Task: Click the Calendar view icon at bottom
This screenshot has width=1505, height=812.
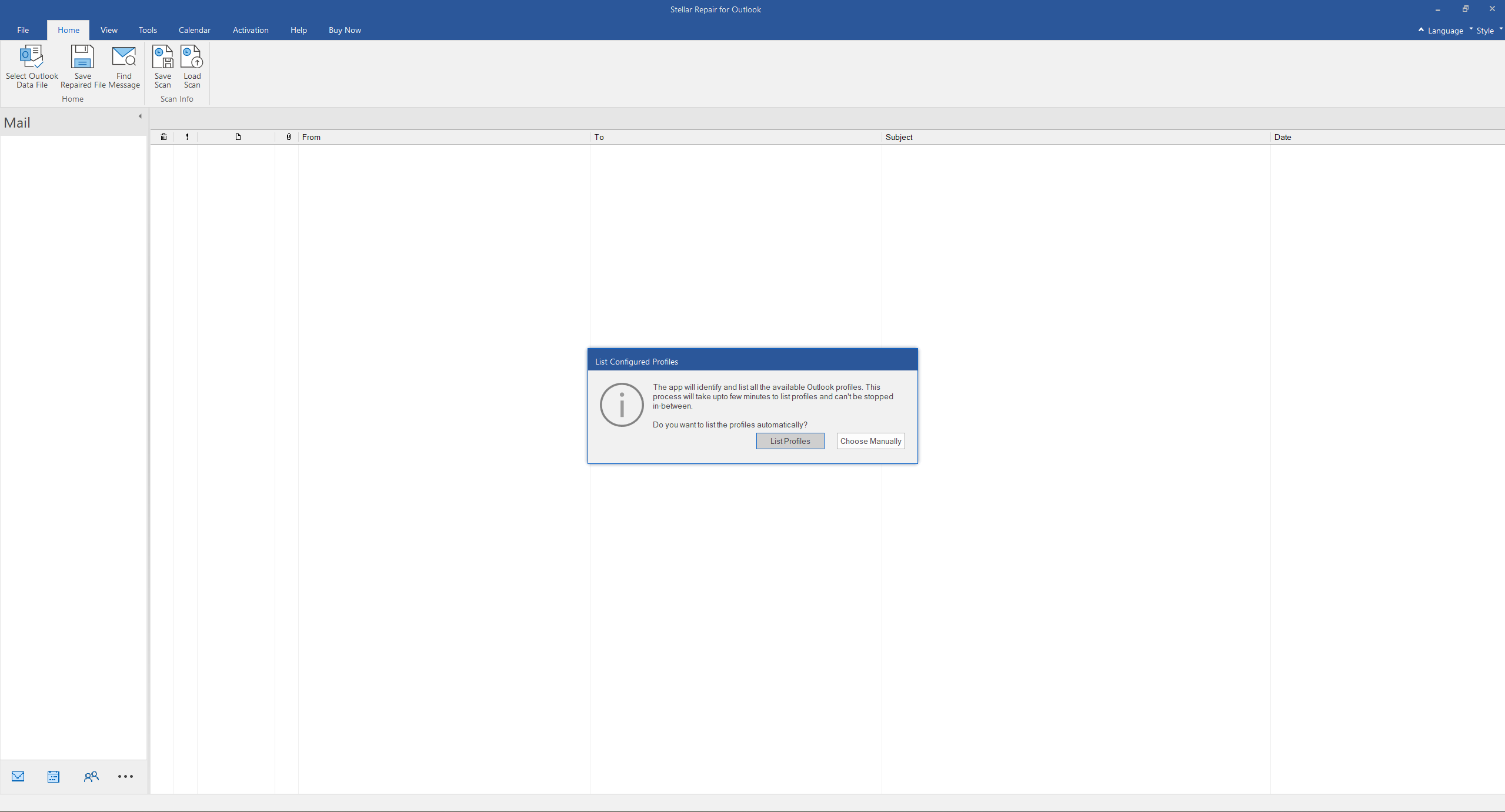Action: coord(54,777)
